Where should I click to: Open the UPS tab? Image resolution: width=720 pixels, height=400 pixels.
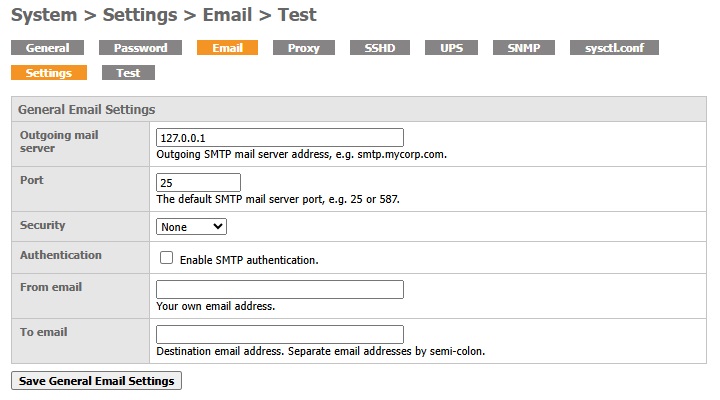point(451,48)
